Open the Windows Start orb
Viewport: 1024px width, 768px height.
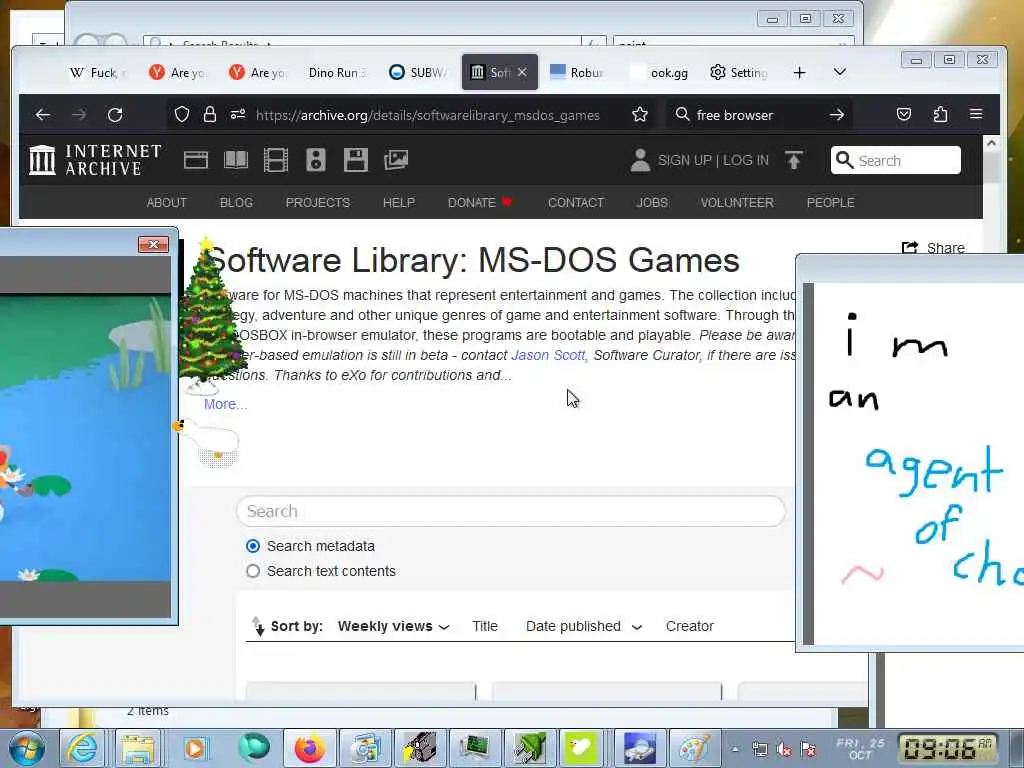[x=26, y=748]
